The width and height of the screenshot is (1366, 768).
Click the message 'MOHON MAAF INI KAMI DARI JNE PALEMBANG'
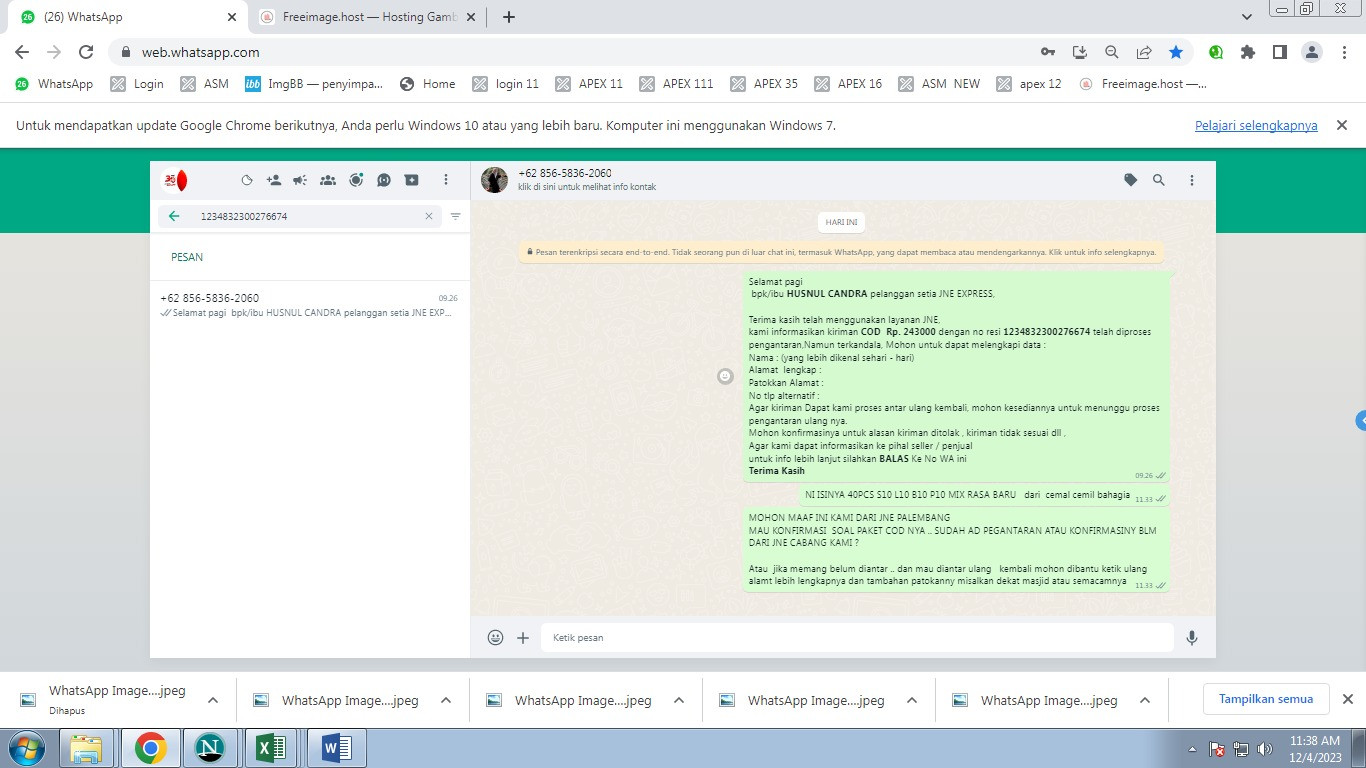pyautogui.click(x=956, y=549)
